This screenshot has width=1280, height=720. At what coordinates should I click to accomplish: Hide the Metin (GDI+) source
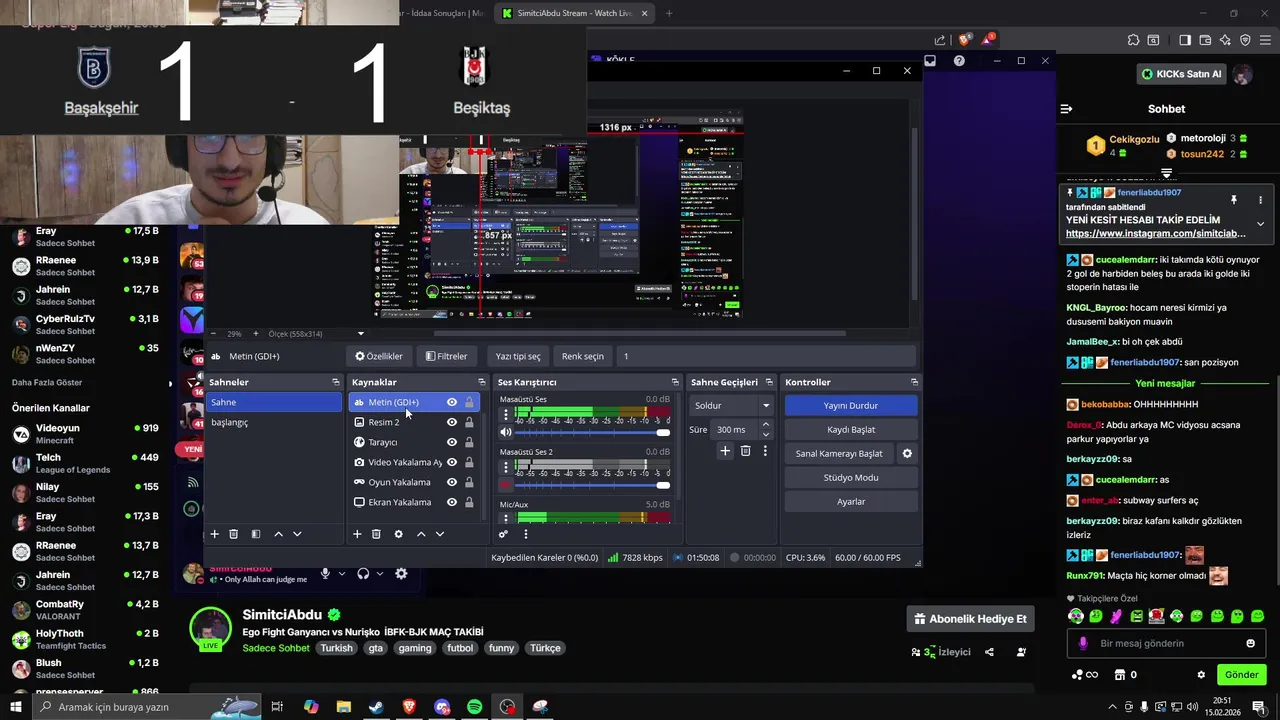pyautogui.click(x=452, y=402)
